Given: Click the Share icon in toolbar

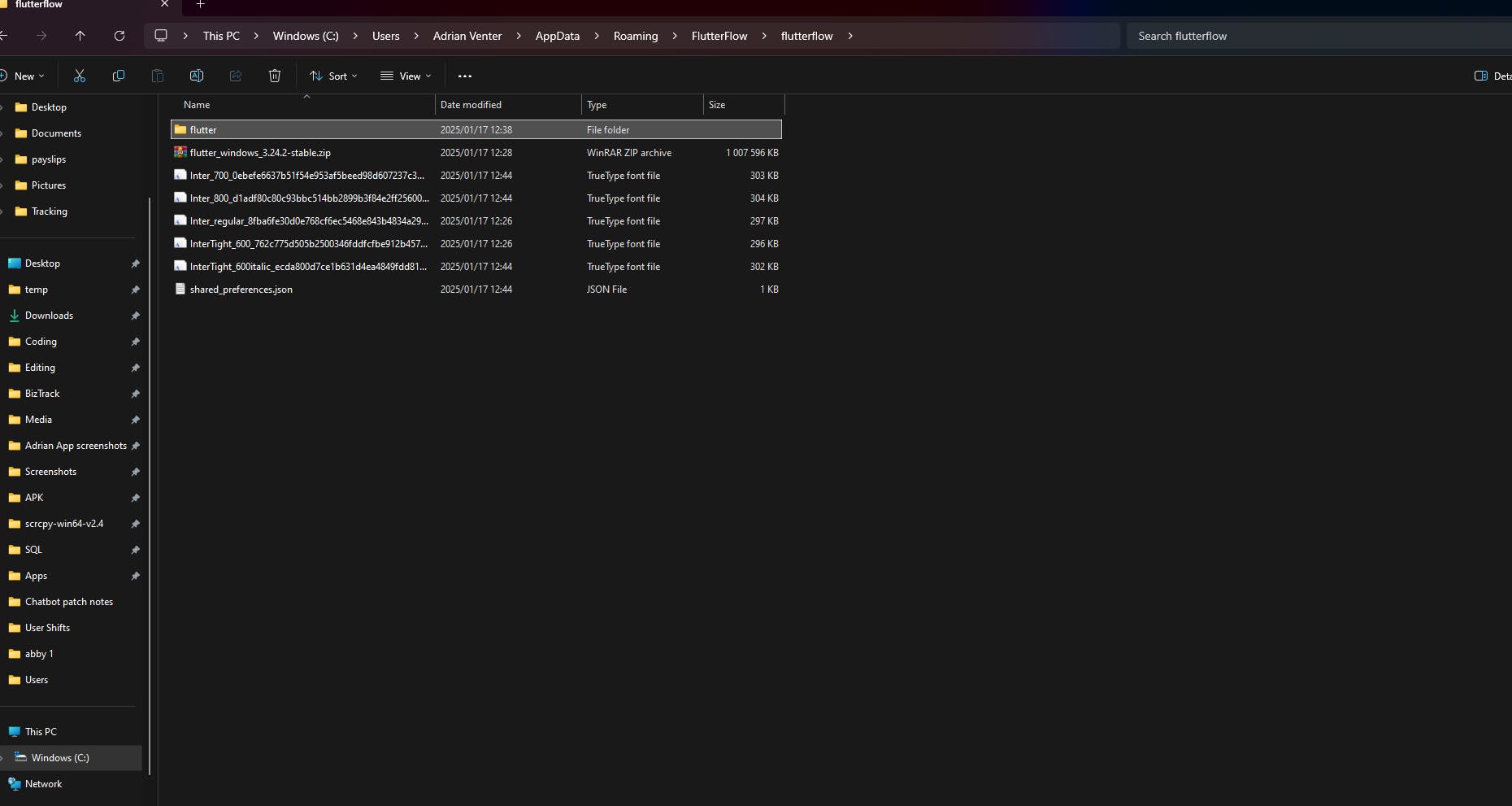Looking at the screenshot, I should (x=236, y=76).
